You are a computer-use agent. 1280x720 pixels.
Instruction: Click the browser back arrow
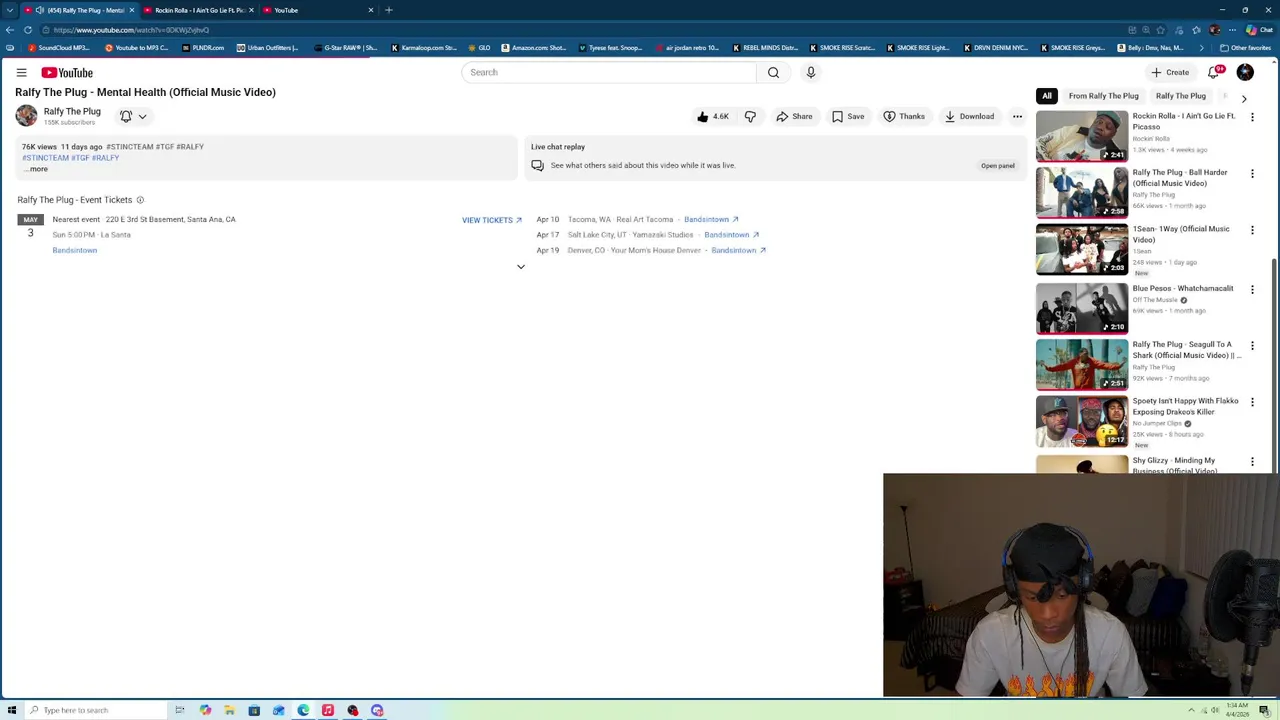click(x=10, y=29)
